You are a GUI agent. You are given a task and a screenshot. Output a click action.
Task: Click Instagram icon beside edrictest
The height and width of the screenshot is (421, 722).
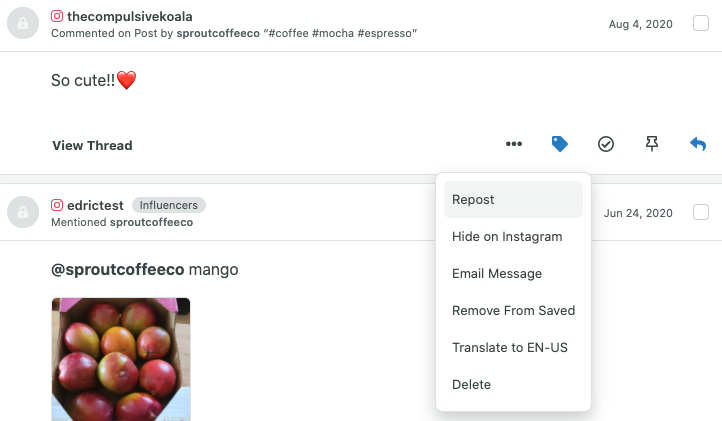pos(57,205)
